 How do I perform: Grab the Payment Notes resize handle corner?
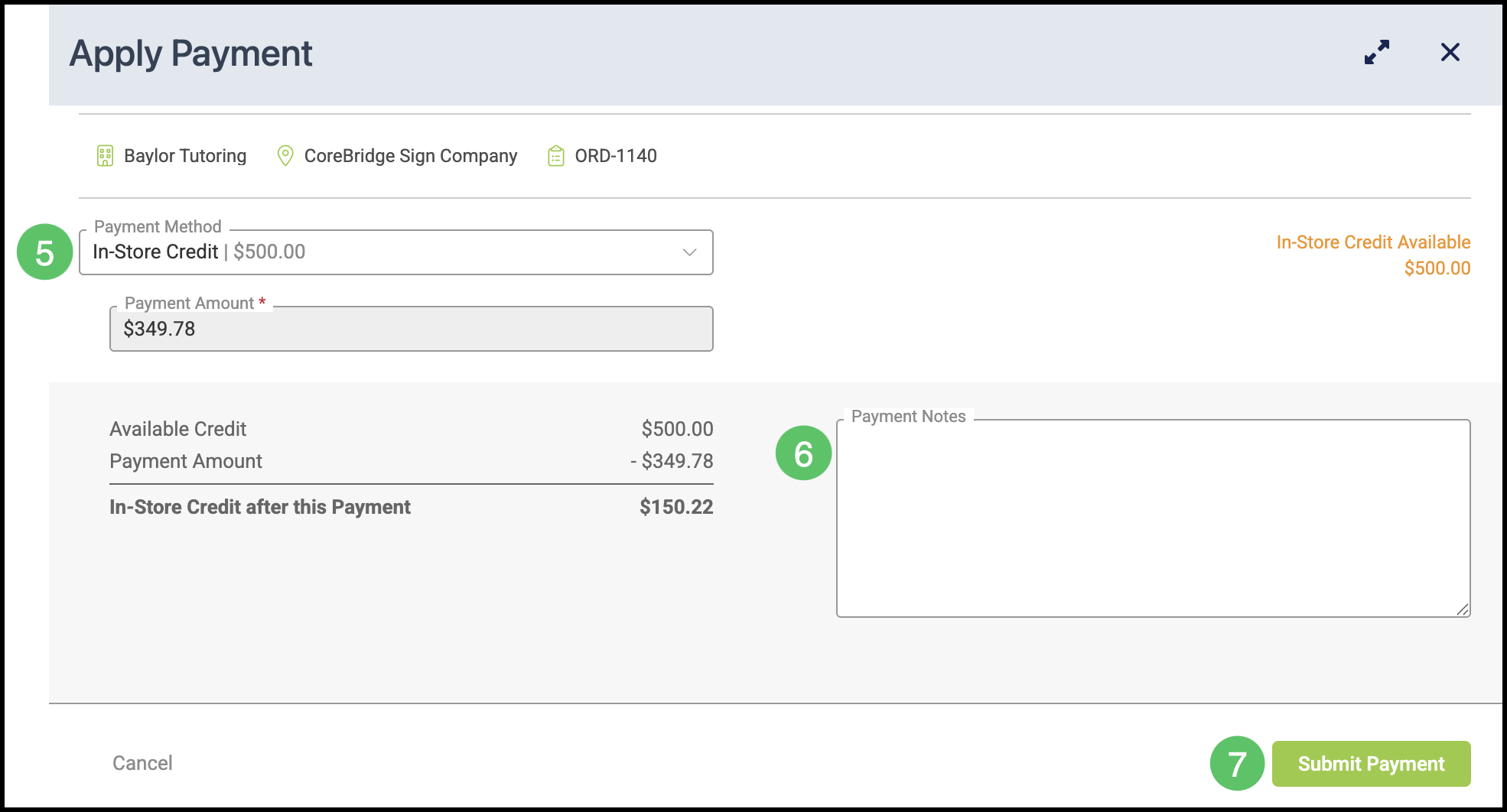pyautogui.click(x=1463, y=609)
